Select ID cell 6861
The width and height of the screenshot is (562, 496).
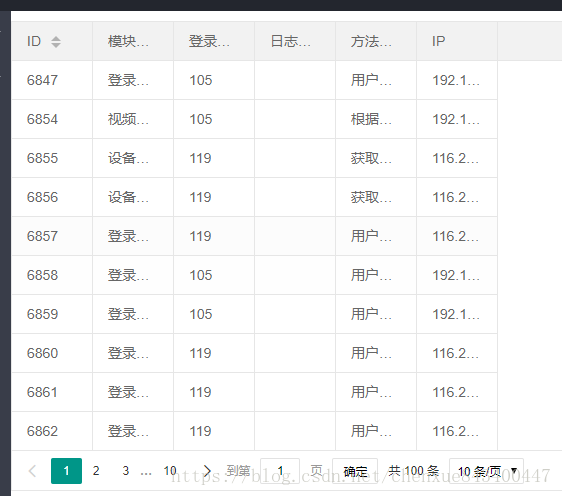point(52,393)
